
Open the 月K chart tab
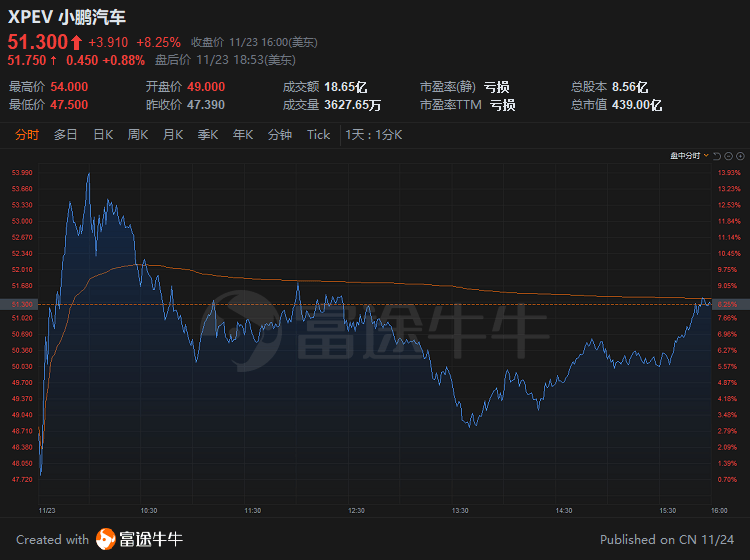click(x=173, y=135)
